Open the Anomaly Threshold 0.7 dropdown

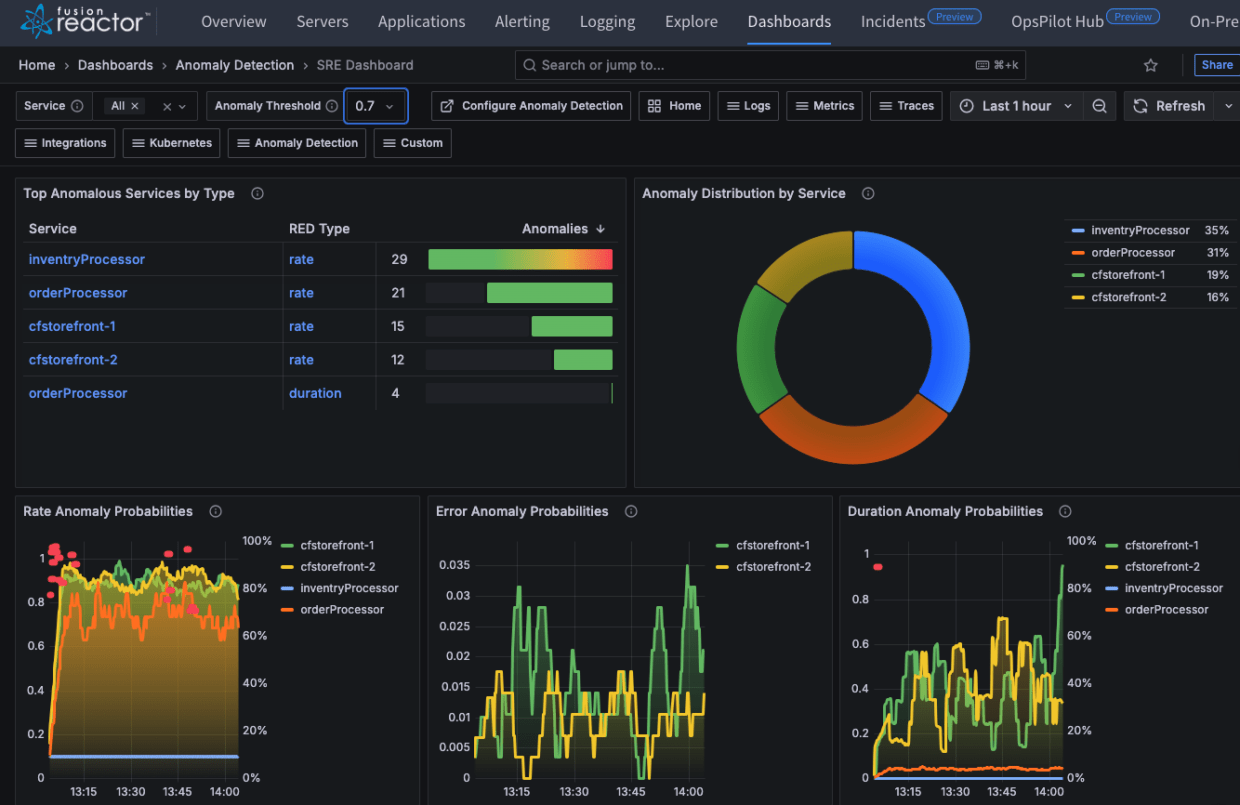click(376, 106)
